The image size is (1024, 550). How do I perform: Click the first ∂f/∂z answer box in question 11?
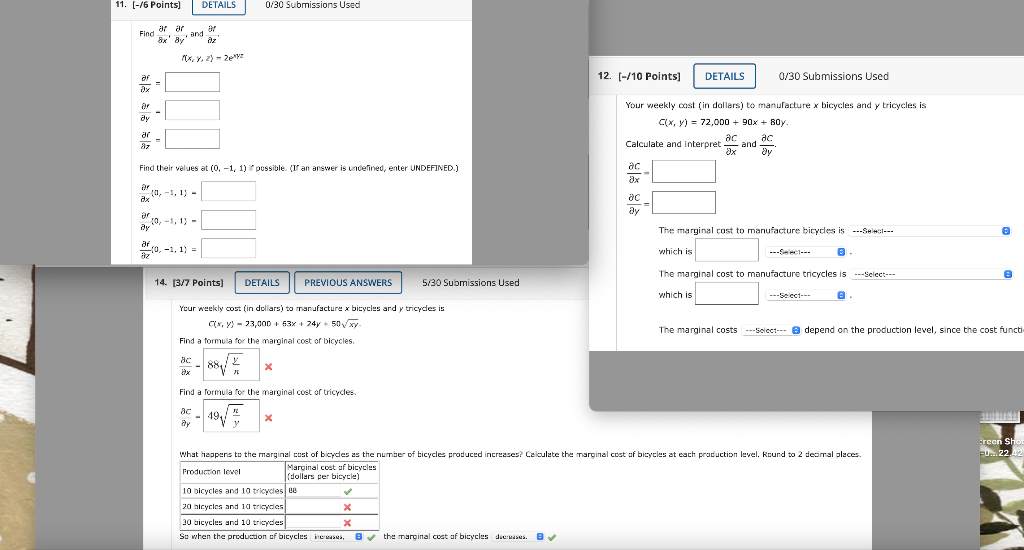click(193, 139)
